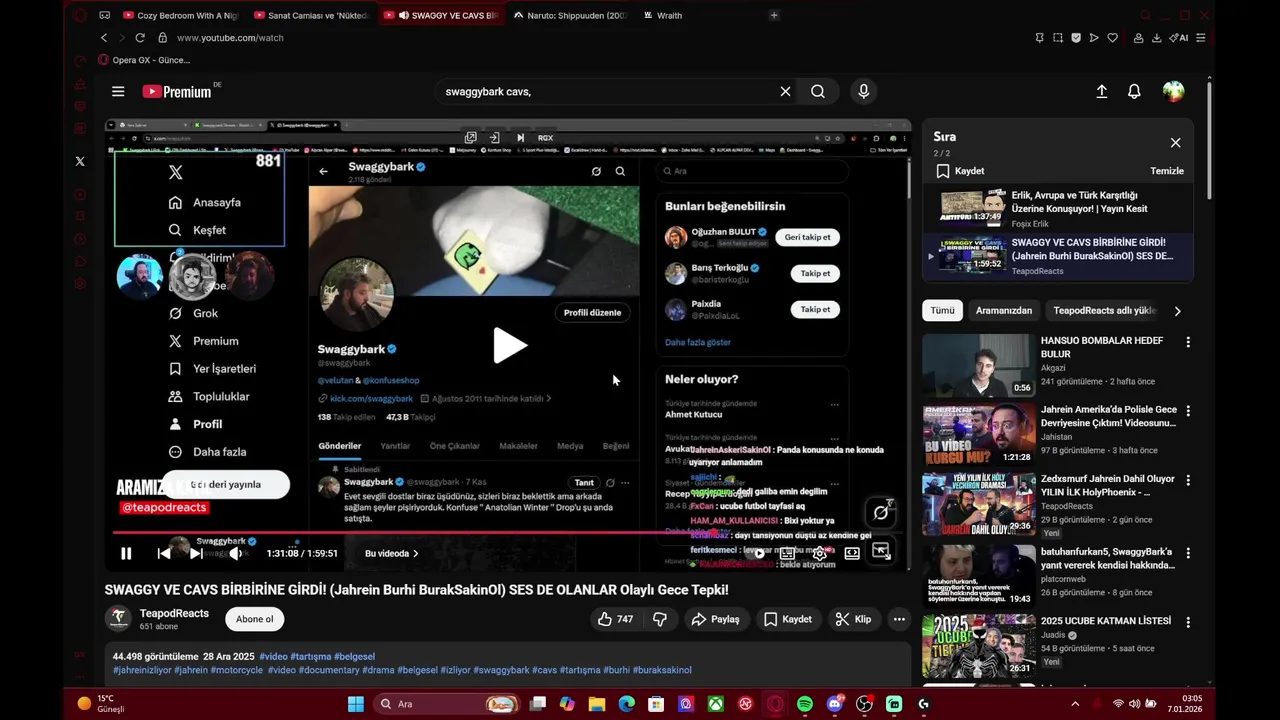Like the video with 747 likes
This screenshot has width=1280, height=720.
pyautogui.click(x=616, y=619)
